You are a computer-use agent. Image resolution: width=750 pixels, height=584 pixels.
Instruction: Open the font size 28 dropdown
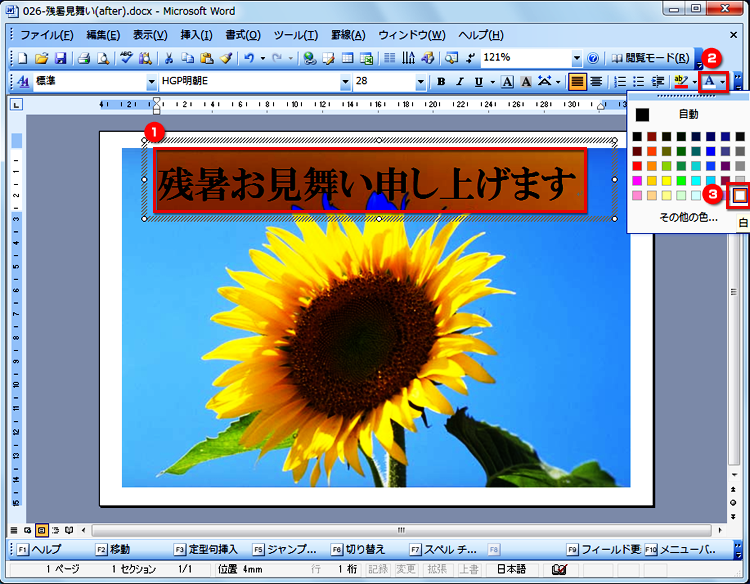pyautogui.click(x=420, y=82)
